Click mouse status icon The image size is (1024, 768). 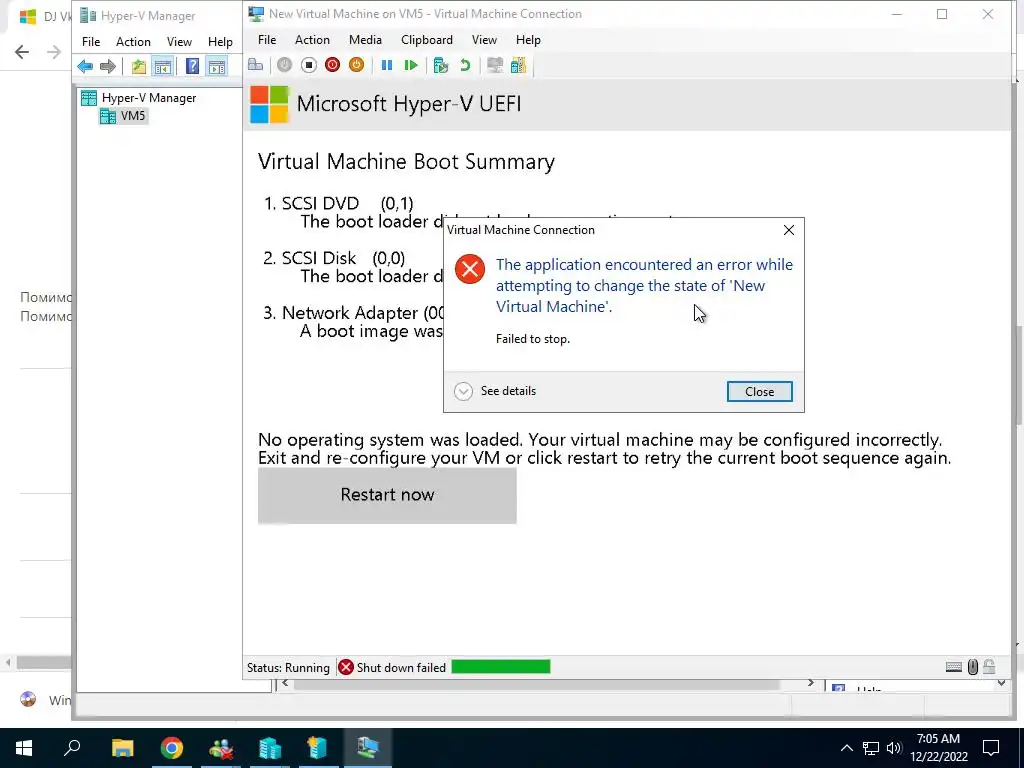click(972, 667)
